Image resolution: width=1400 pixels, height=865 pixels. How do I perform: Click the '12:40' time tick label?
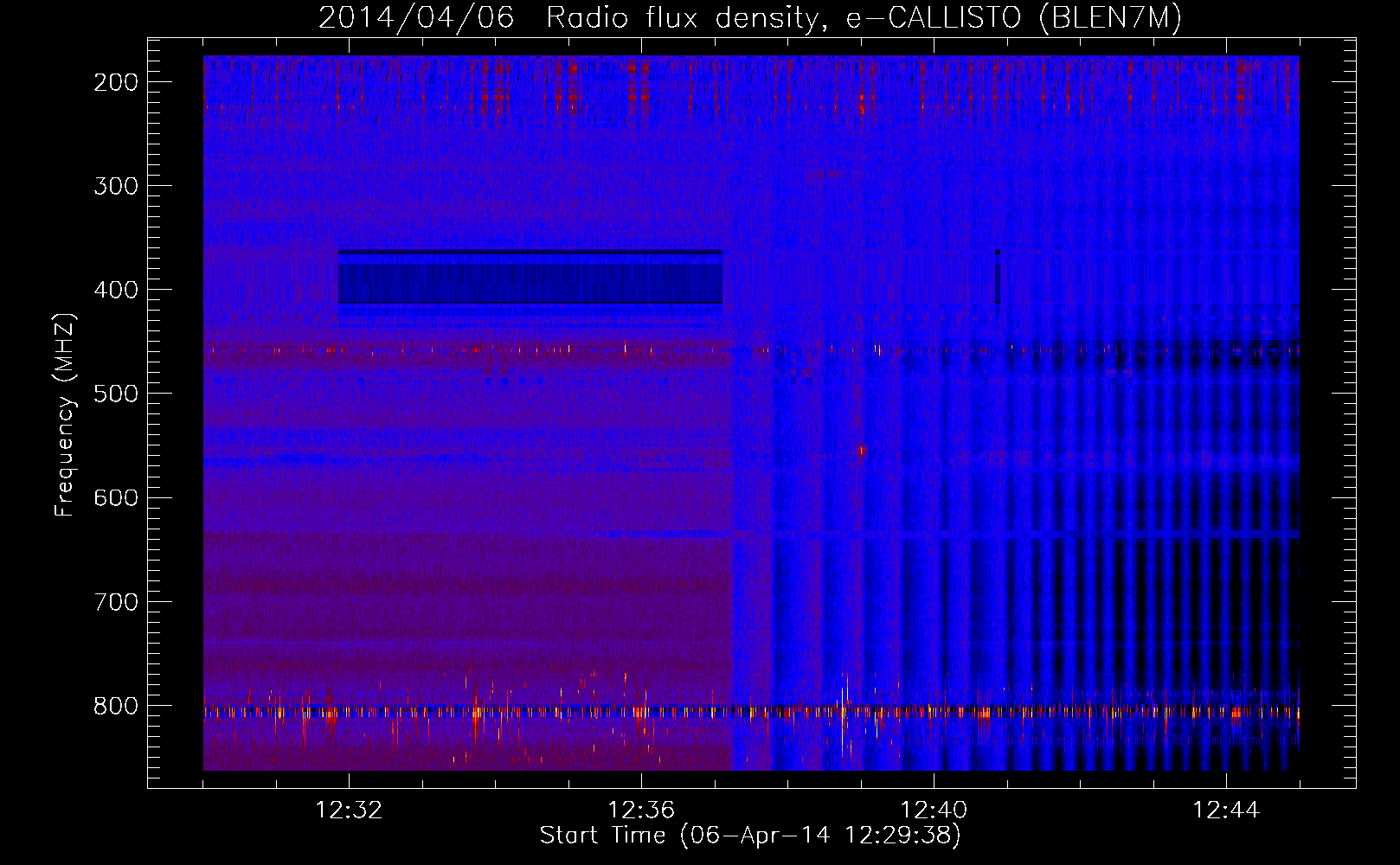tap(934, 811)
